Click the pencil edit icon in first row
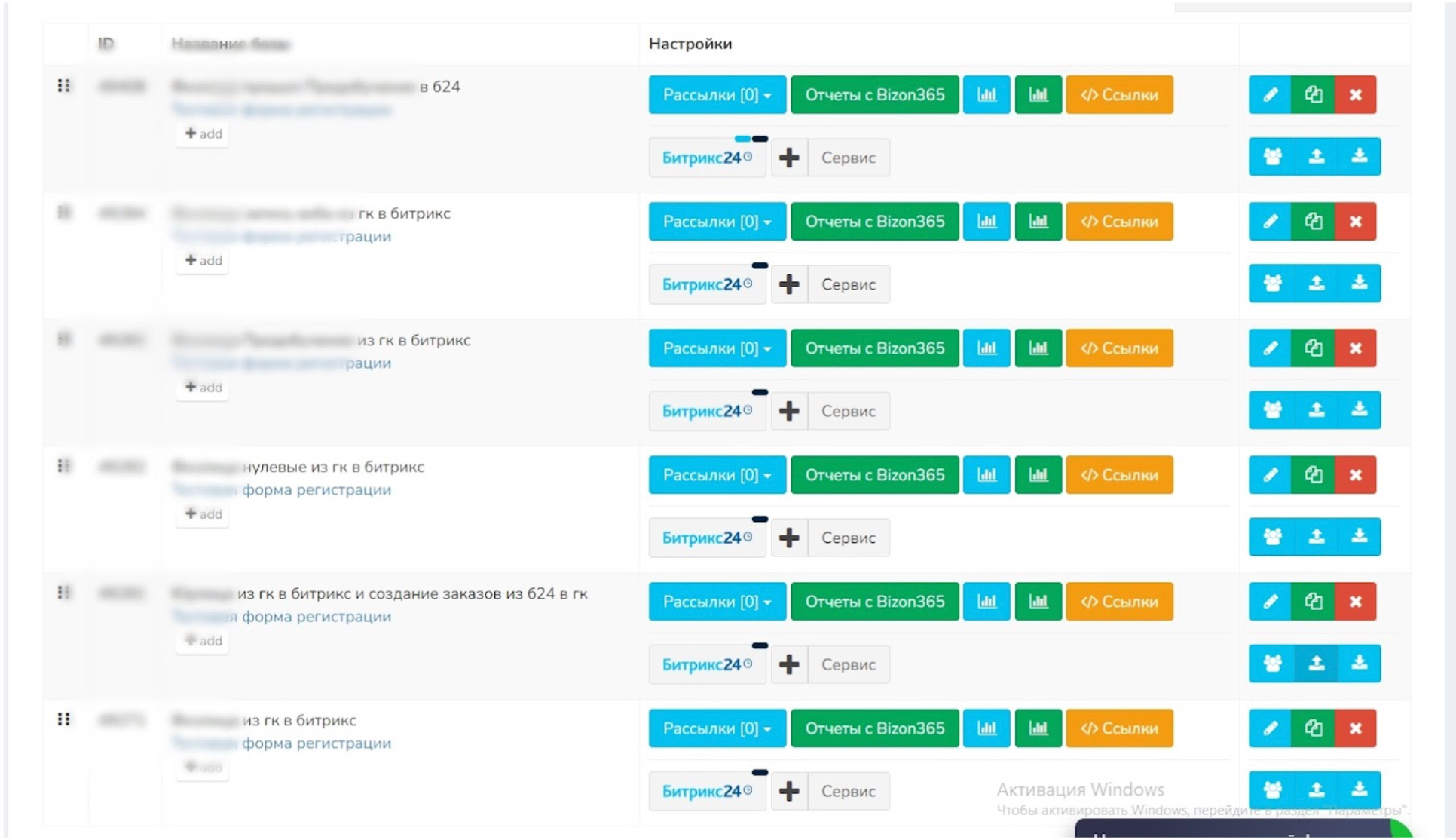The image size is (1456, 840). 1270,95
